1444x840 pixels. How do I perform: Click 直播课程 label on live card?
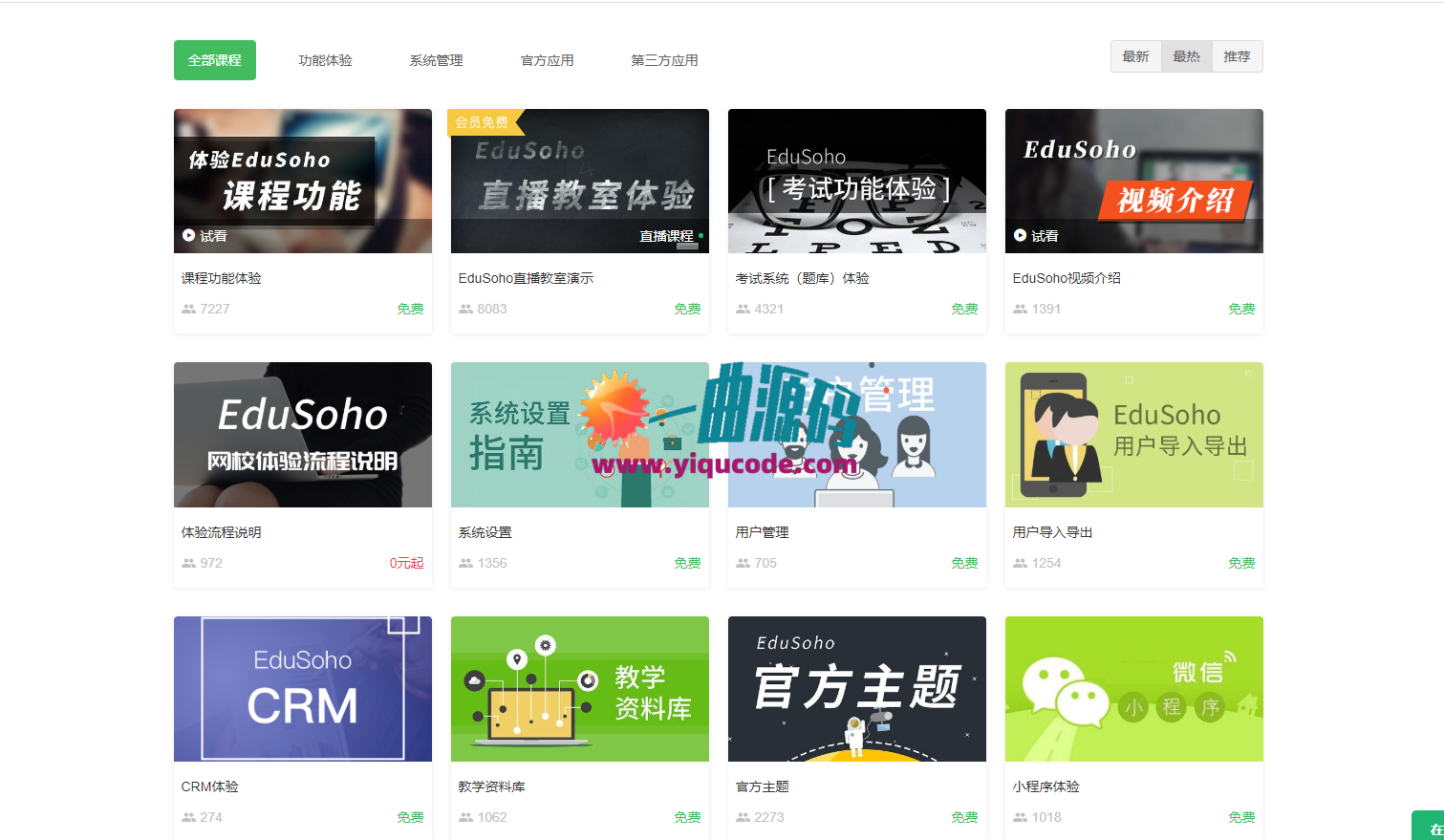[x=667, y=236]
